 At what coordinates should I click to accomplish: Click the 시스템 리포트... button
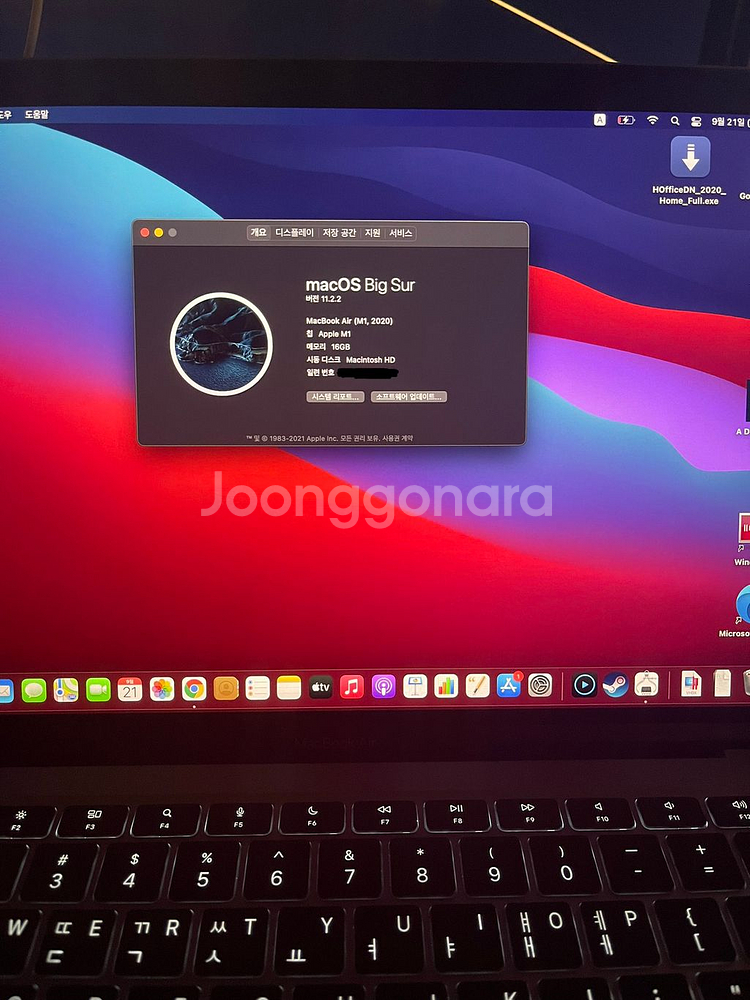click(335, 397)
